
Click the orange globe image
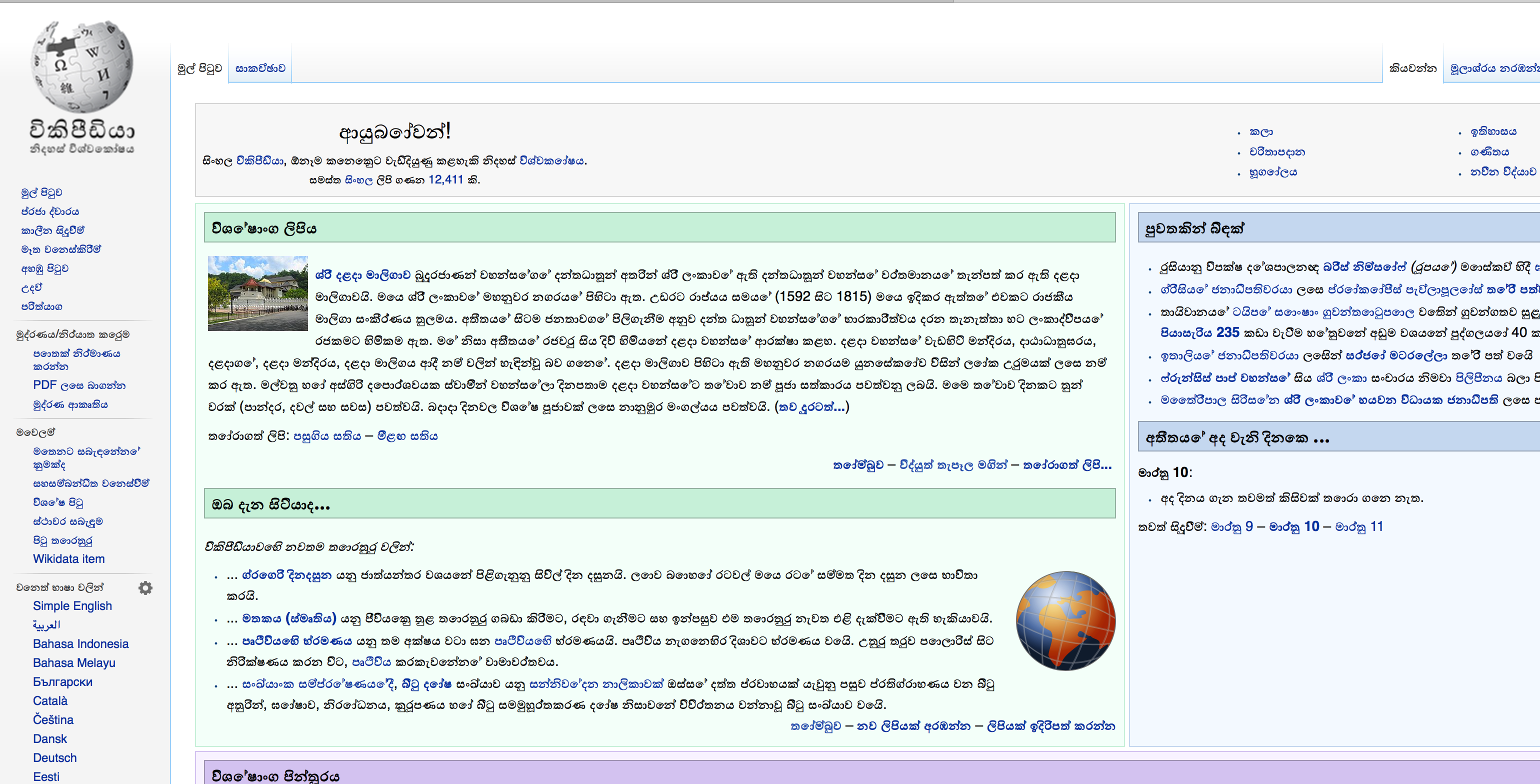pyautogui.click(x=1065, y=620)
